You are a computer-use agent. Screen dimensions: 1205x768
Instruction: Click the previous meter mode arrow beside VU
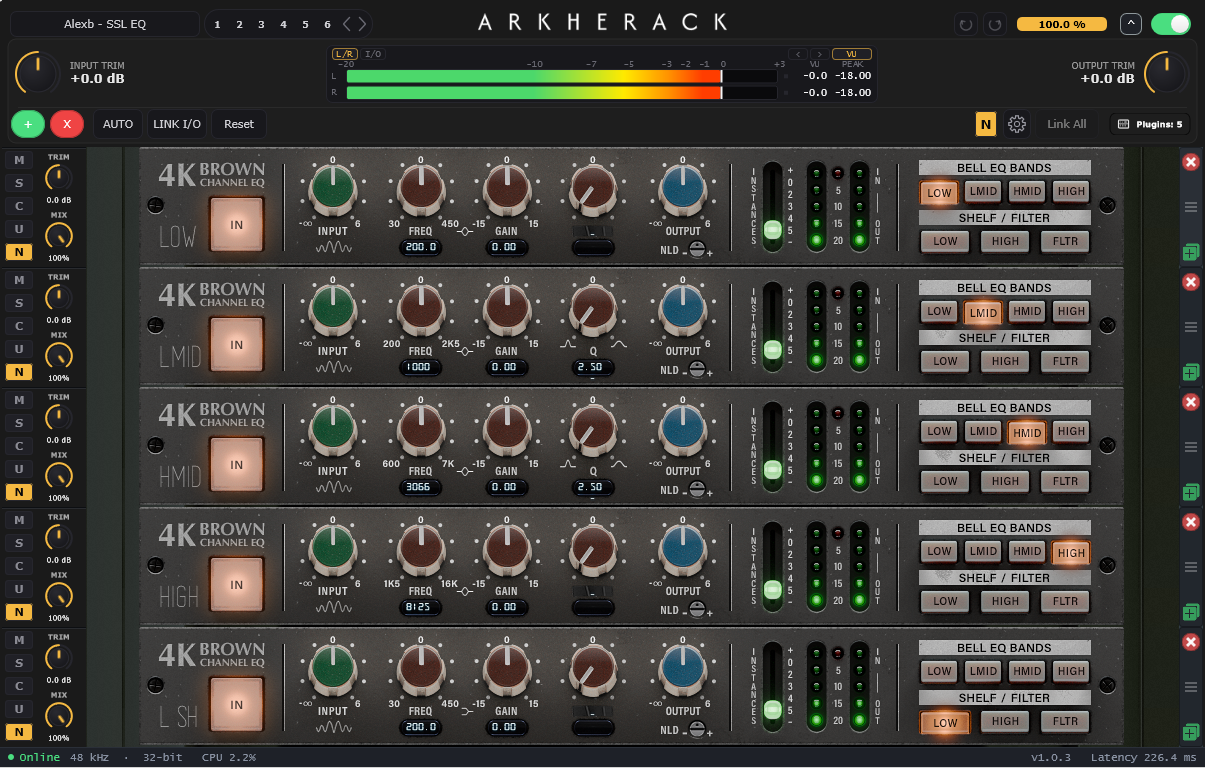pyautogui.click(x=798, y=54)
